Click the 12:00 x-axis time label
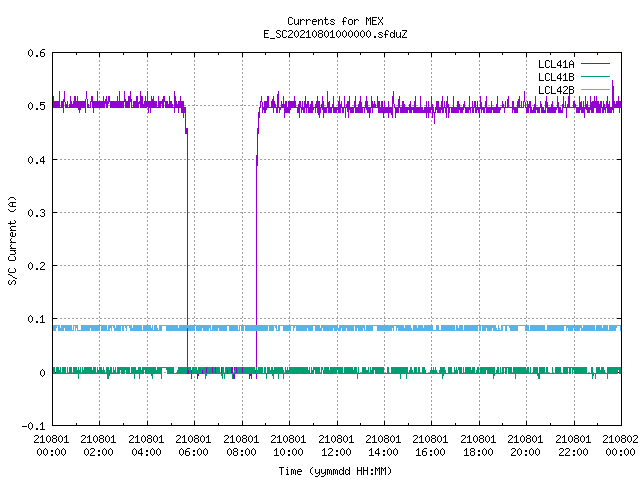The image size is (640, 480). [x=336, y=452]
